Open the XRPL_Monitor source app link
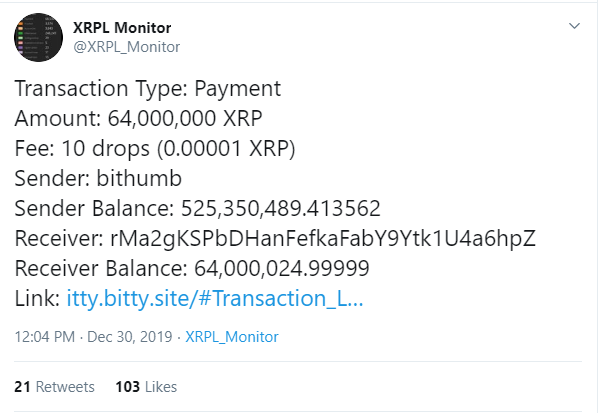Viewport: 599px width, 413px height. [x=232, y=337]
